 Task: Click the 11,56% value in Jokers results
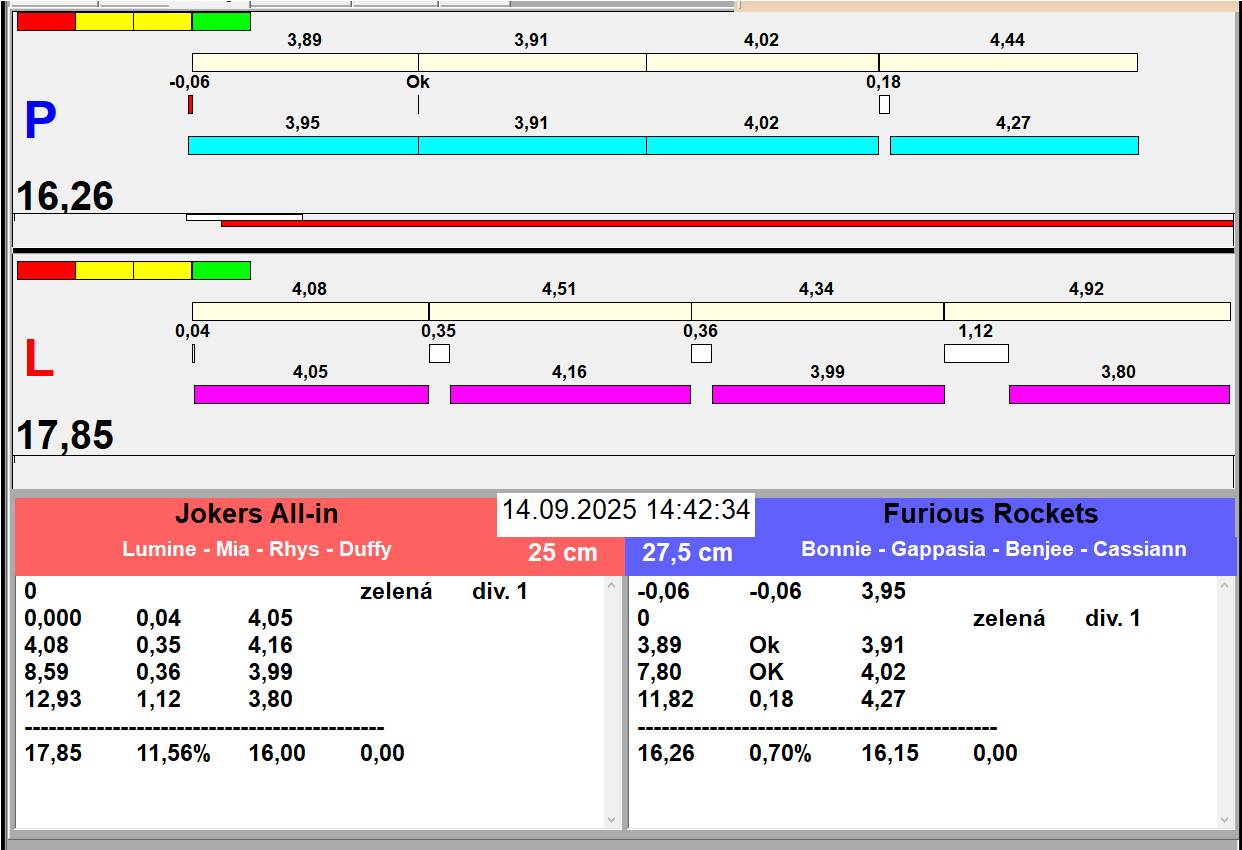click(x=173, y=753)
